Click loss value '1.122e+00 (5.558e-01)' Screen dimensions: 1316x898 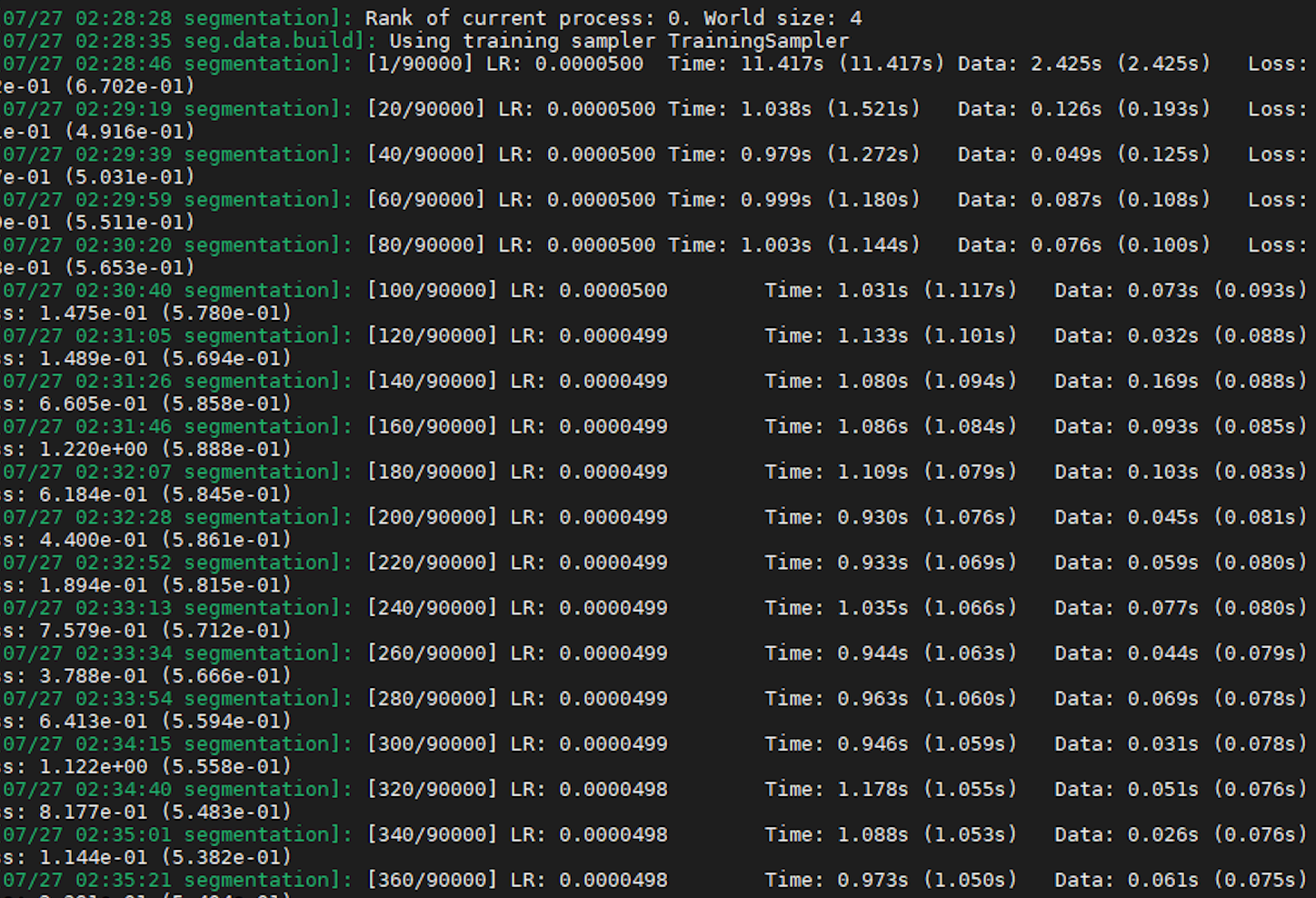(165, 768)
